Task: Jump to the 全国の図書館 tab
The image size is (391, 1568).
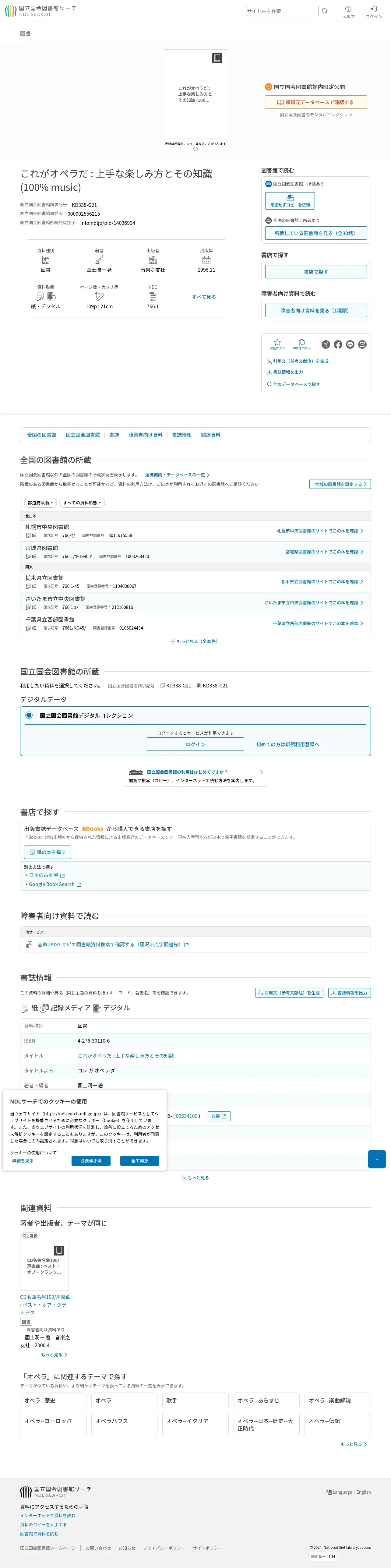Action: (x=41, y=435)
